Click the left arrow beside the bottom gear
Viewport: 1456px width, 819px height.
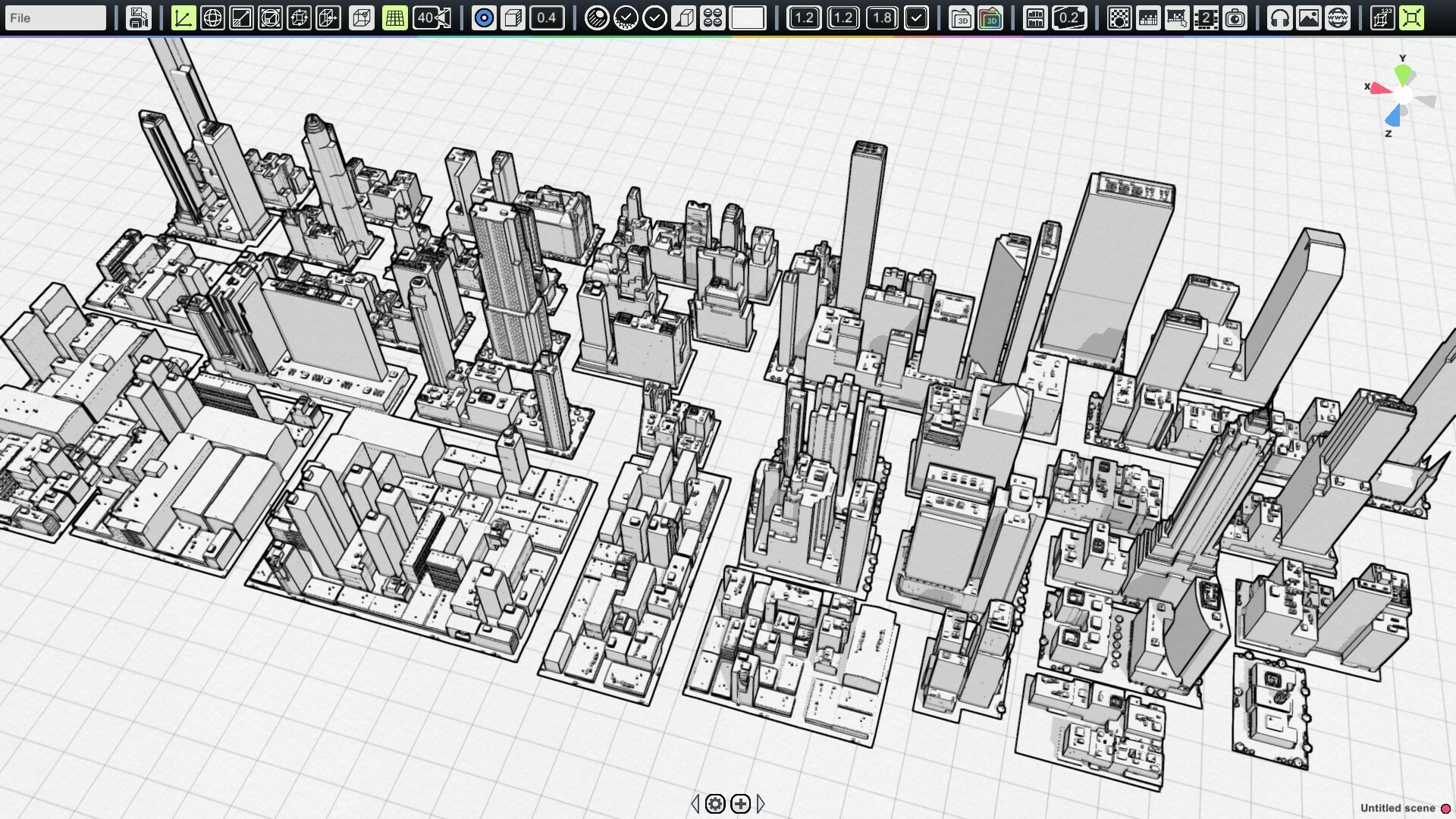click(x=695, y=805)
